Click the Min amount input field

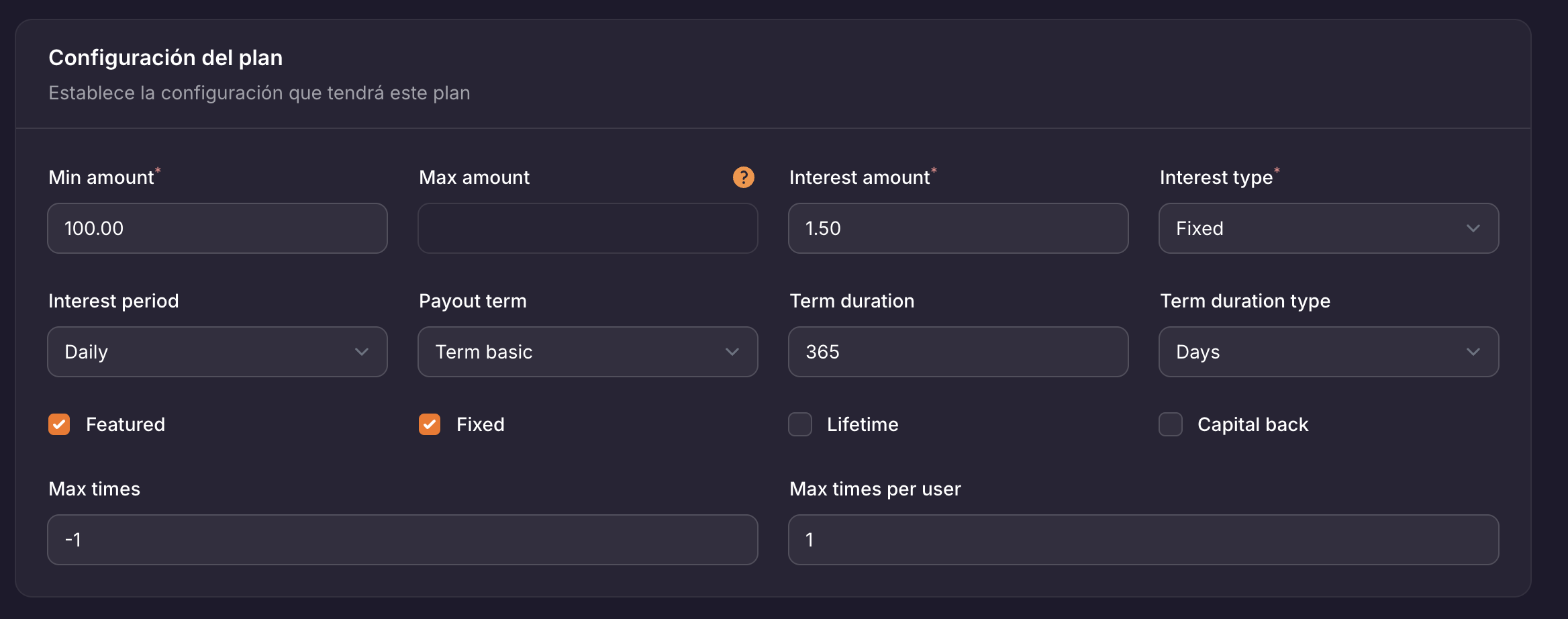[x=217, y=228]
